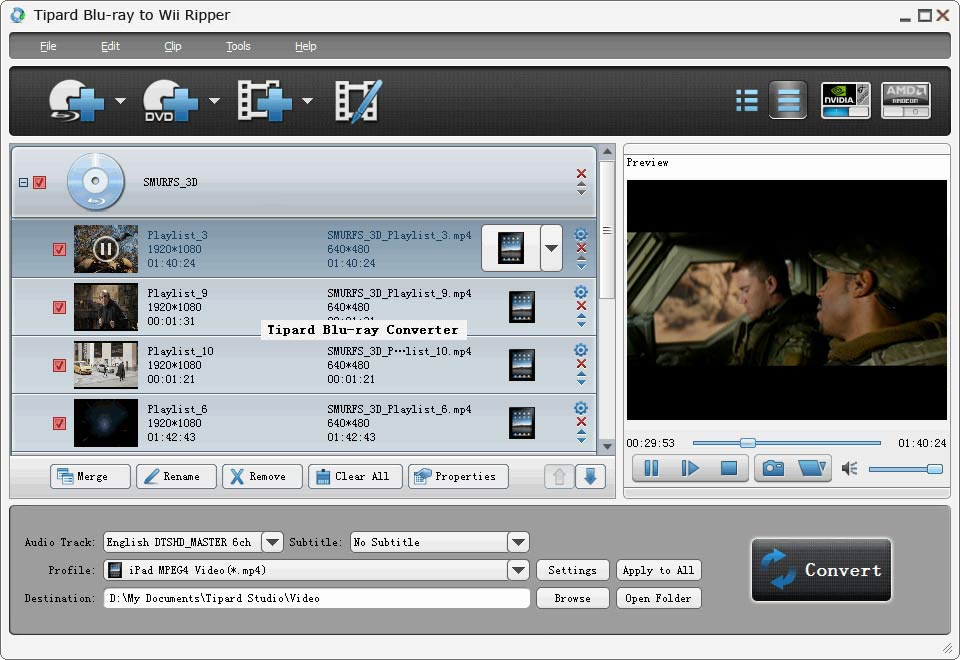The image size is (960, 660).
Task: Uncheck the Playlist_9 checkbox
Action: point(59,307)
